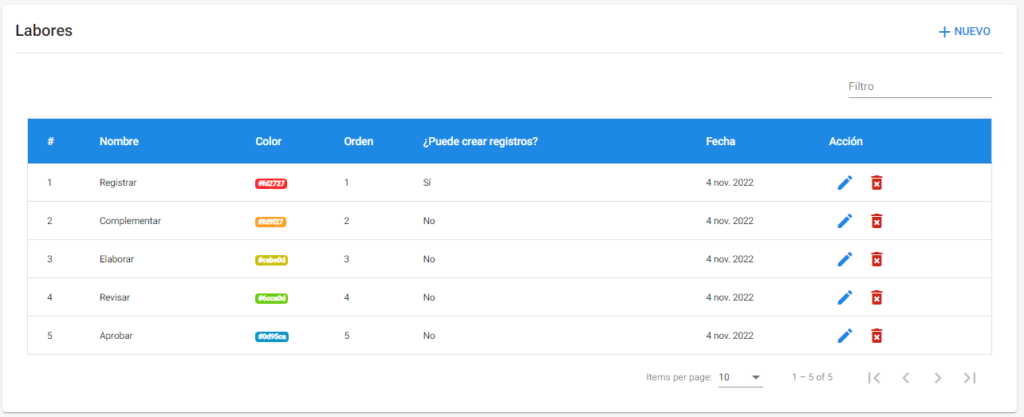Sort by the Fecha column header

click(x=720, y=142)
